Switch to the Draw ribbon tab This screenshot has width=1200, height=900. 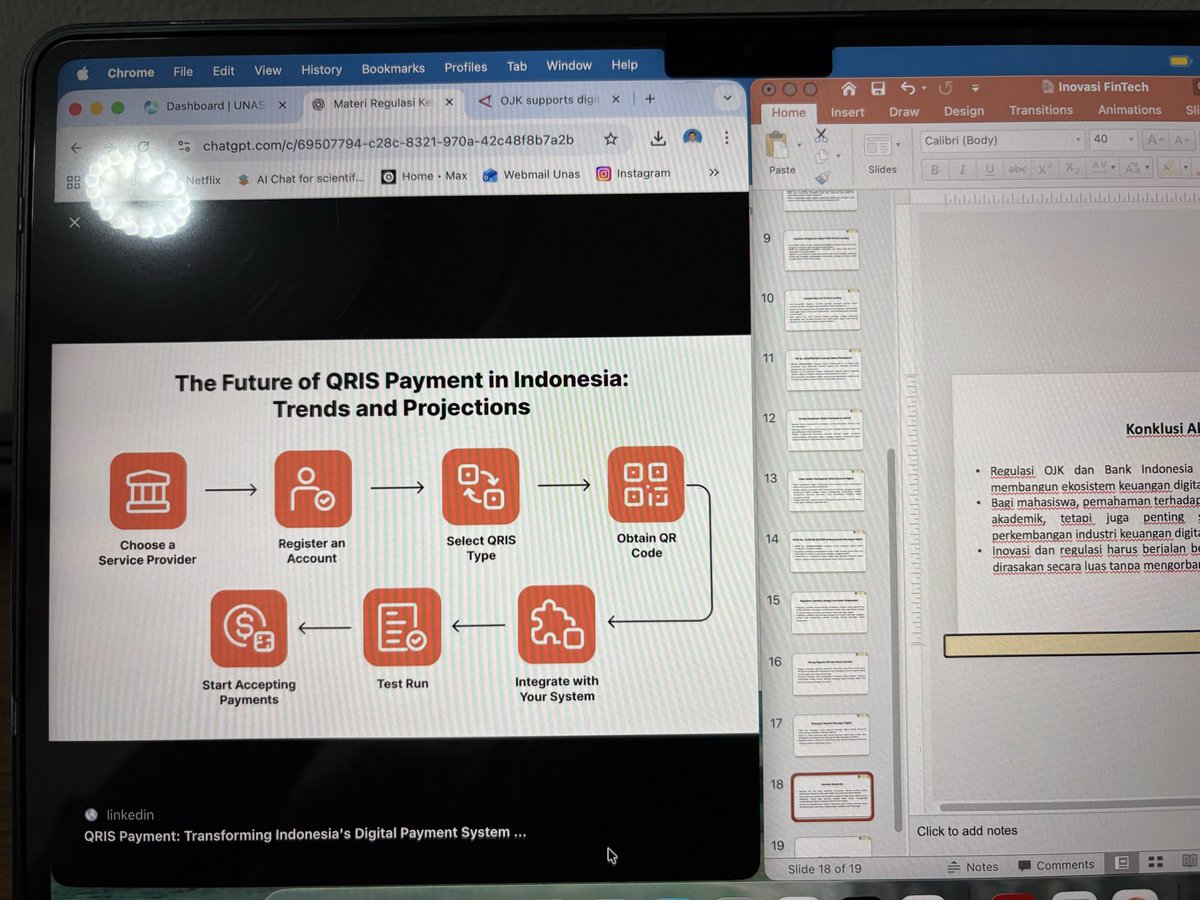point(904,112)
